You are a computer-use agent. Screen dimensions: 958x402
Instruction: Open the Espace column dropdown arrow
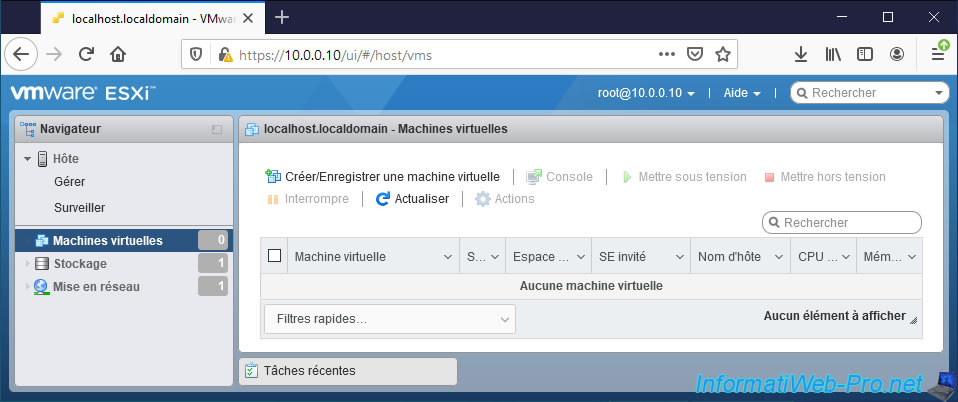580,257
